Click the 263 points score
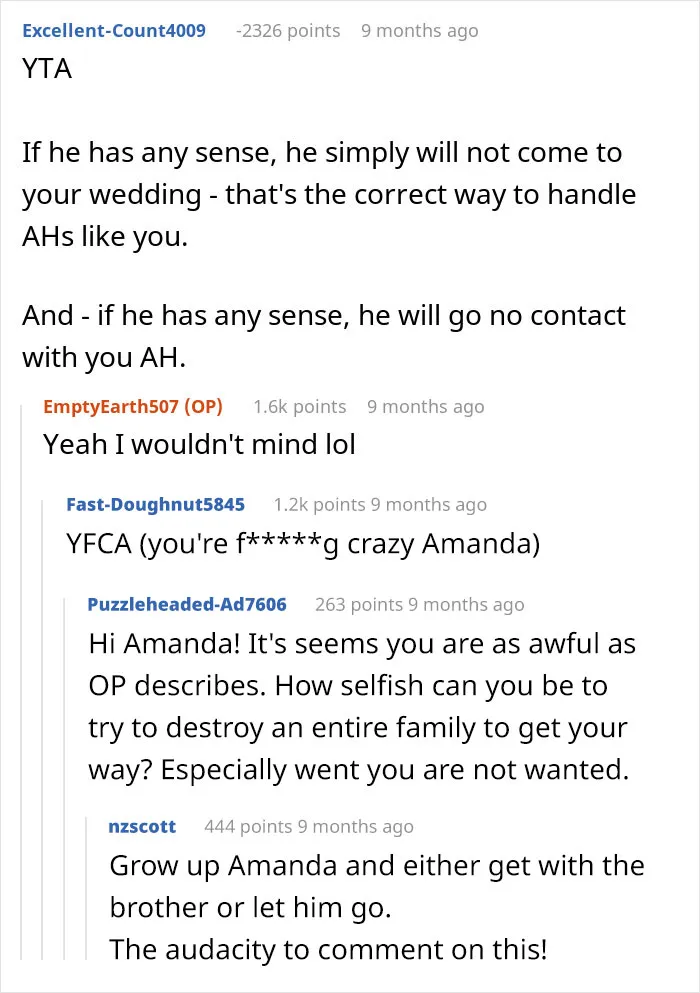Screen dimensions: 700x993 pos(359,604)
